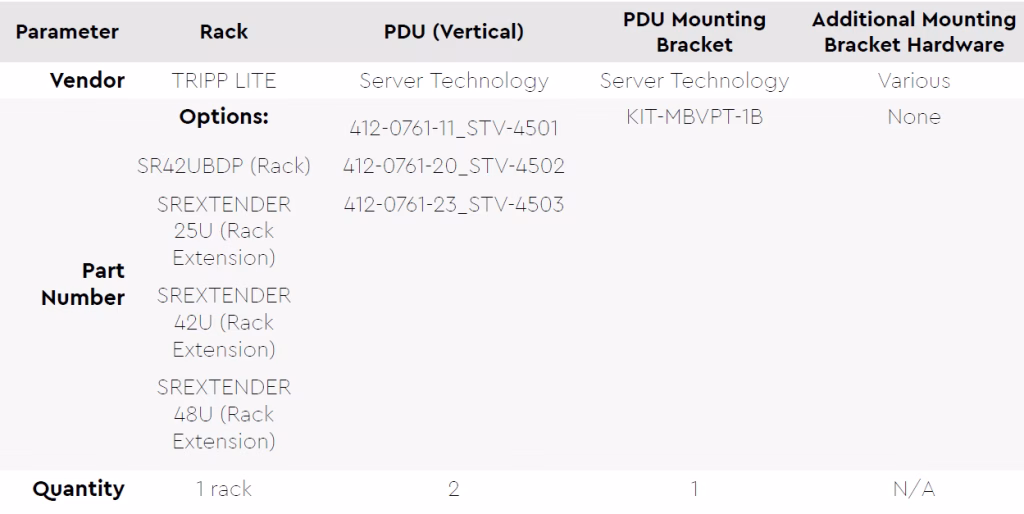Click SREXTENDER 25U rack extension entry
Image resolution: width=1024 pixels, height=514 pixels.
[224, 231]
